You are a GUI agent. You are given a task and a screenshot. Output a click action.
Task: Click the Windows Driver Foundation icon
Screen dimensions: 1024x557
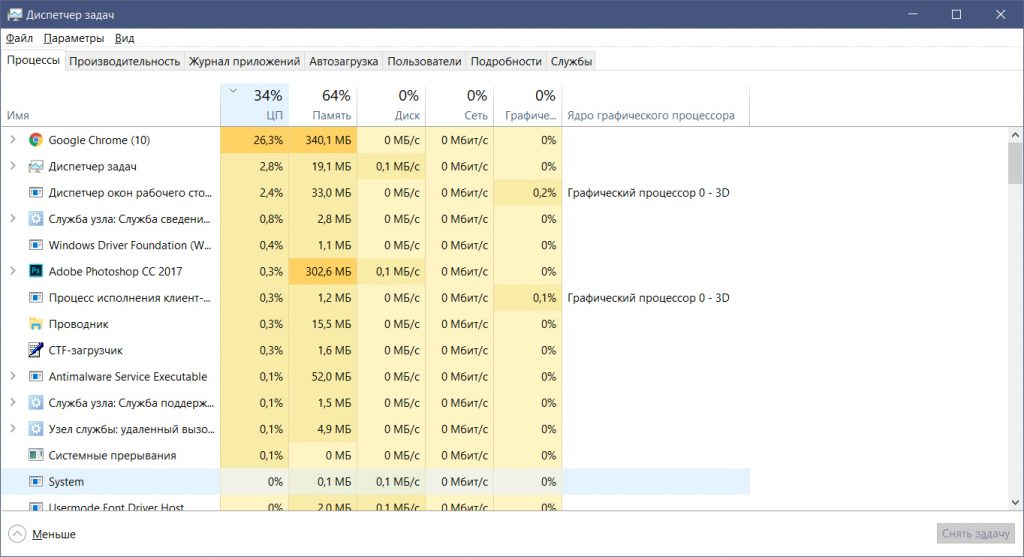tap(36, 245)
